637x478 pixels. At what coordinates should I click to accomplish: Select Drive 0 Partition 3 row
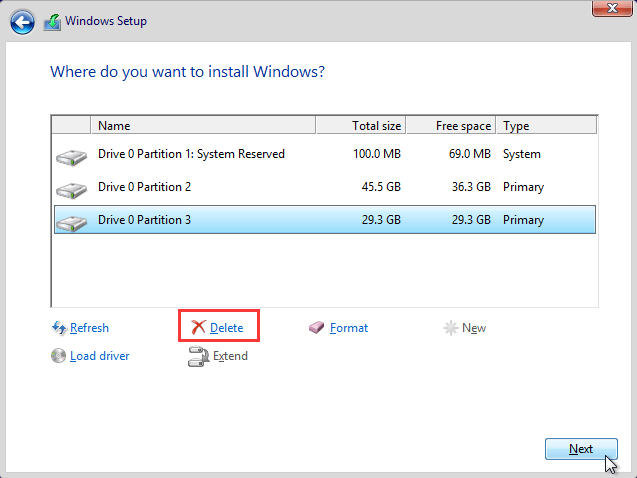pyautogui.click(x=325, y=220)
